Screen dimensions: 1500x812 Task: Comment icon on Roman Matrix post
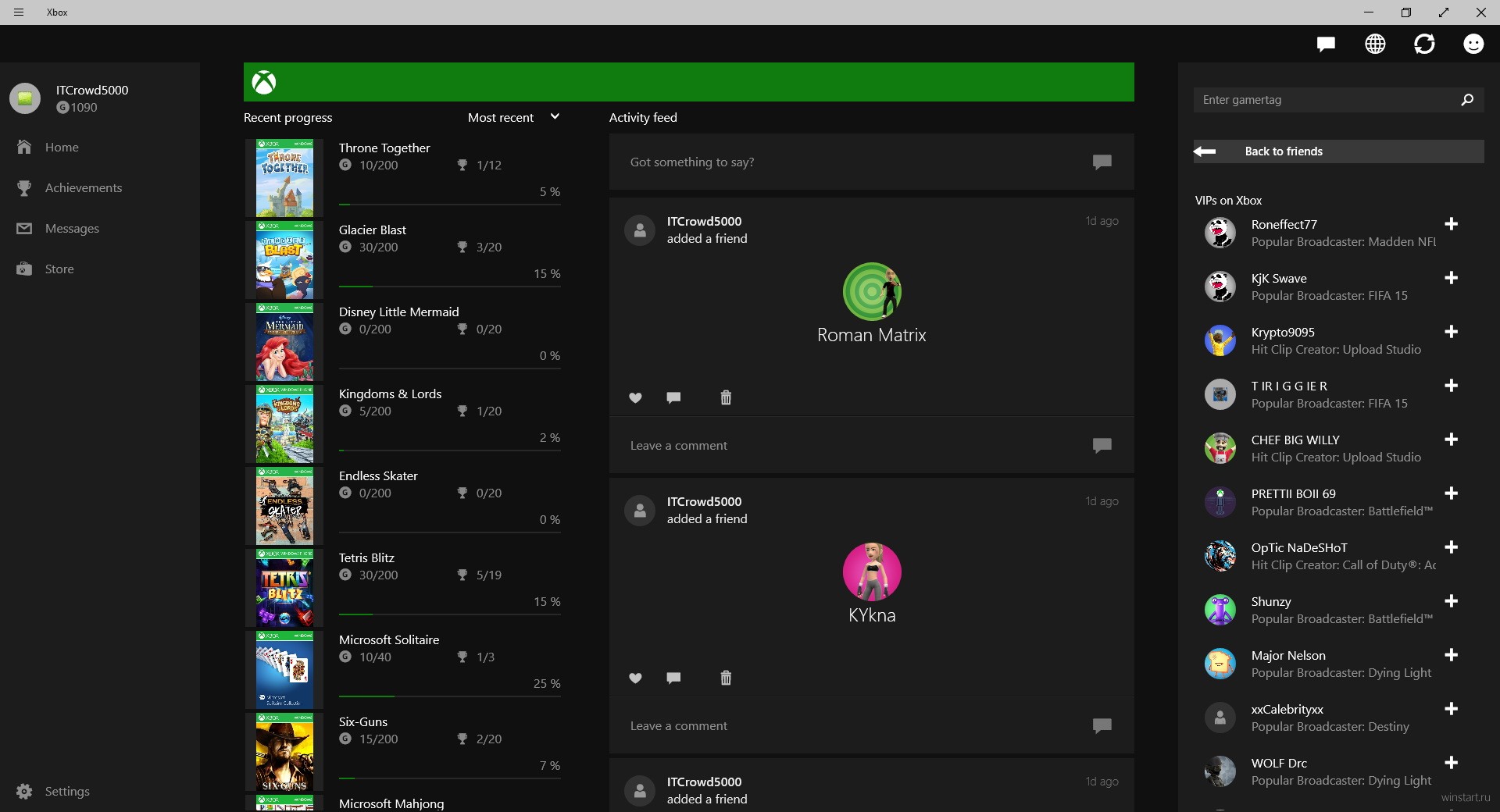(x=673, y=397)
